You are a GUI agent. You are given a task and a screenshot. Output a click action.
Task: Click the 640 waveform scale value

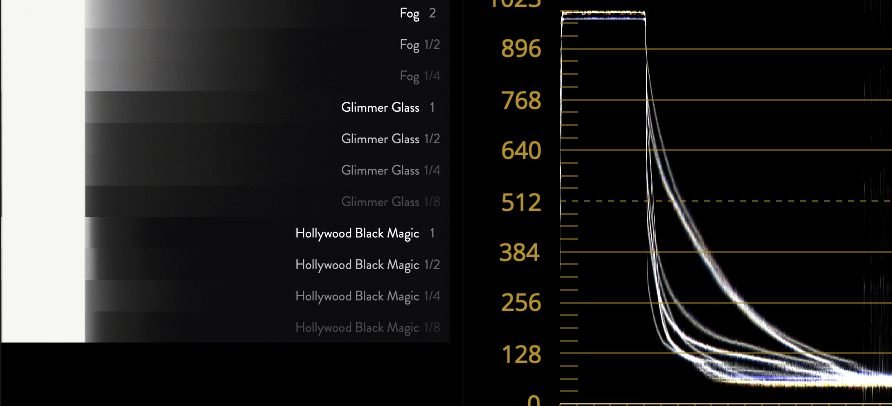point(521,151)
